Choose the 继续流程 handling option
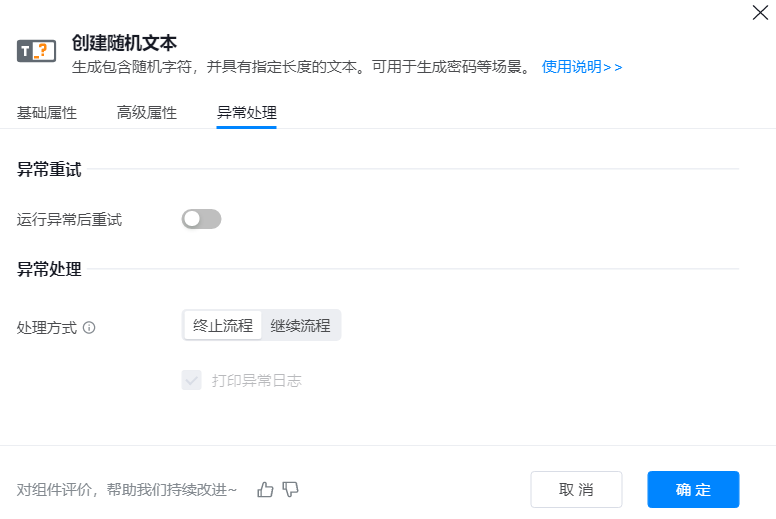Viewport: 776px width, 519px height. (x=300, y=326)
